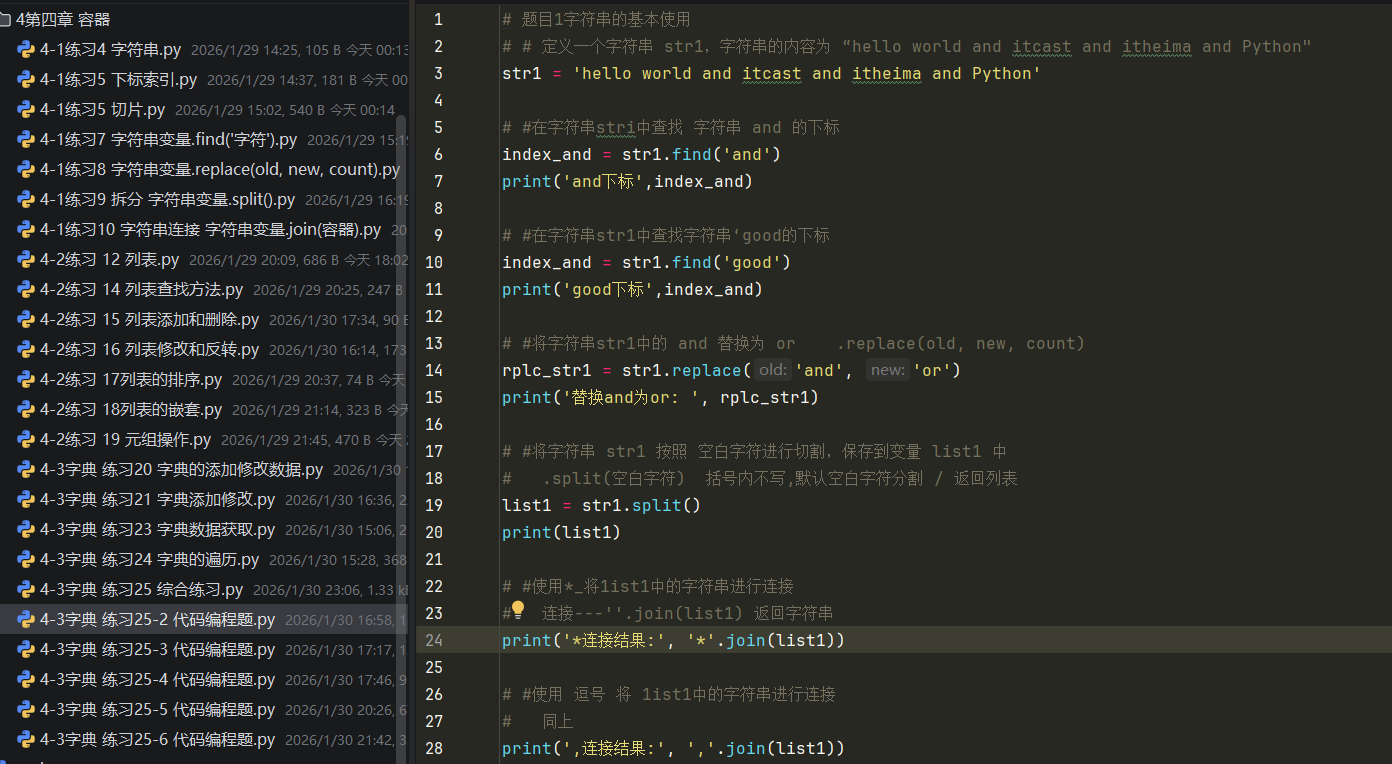Click the index_and = str1.find('good') line
Screen dimensions: 1392x764
[646, 262]
